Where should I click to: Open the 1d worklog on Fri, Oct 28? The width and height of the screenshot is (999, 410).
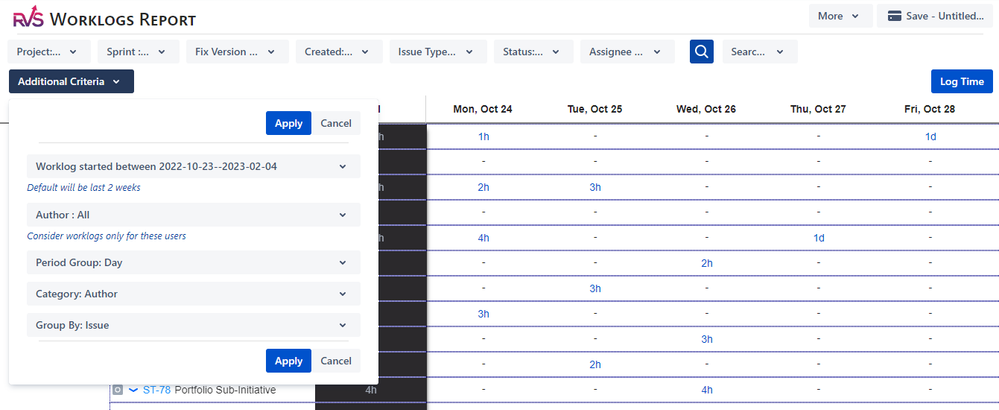coord(930,136)
